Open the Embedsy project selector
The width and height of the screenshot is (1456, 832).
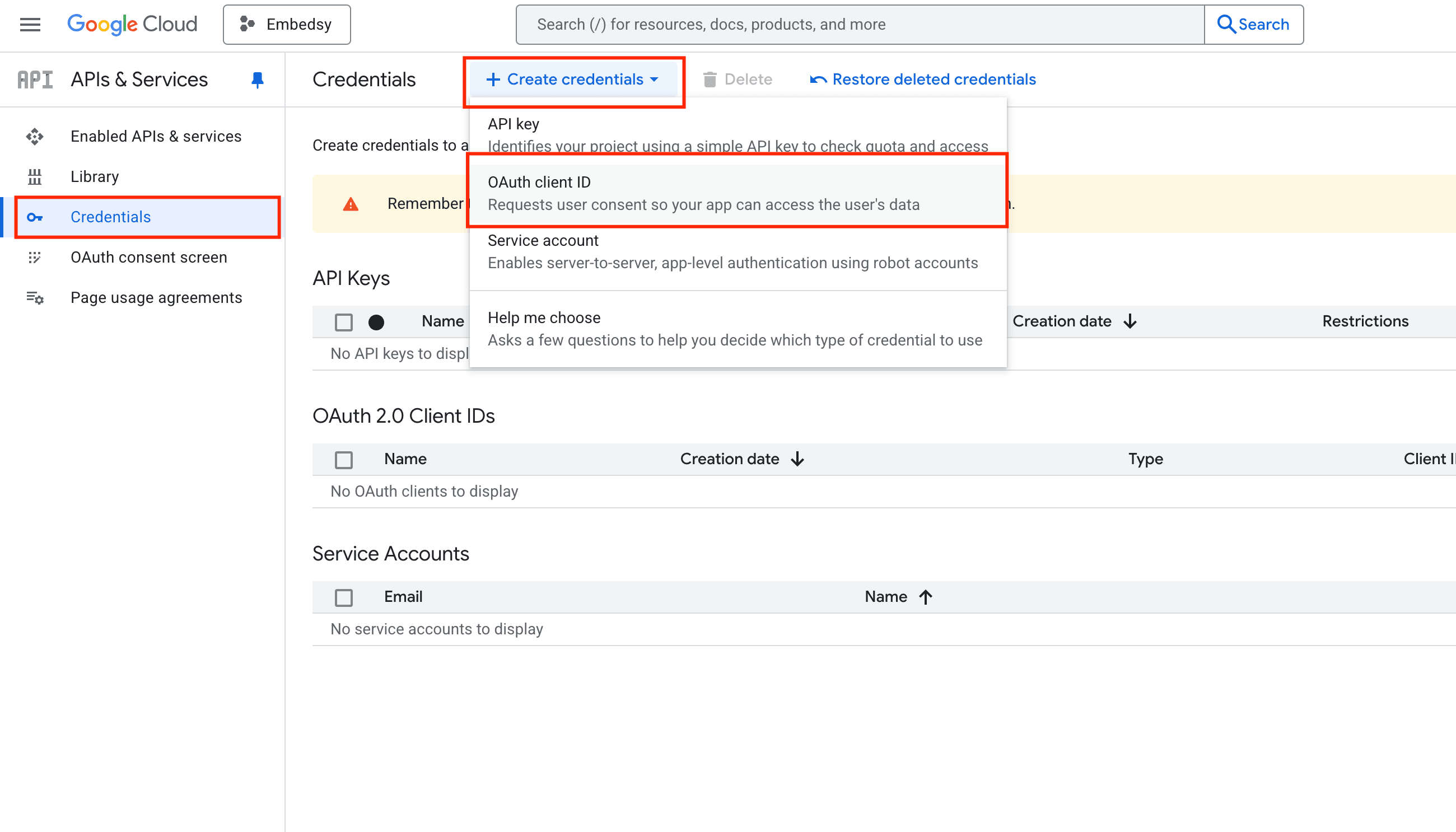tap(287, 24)
